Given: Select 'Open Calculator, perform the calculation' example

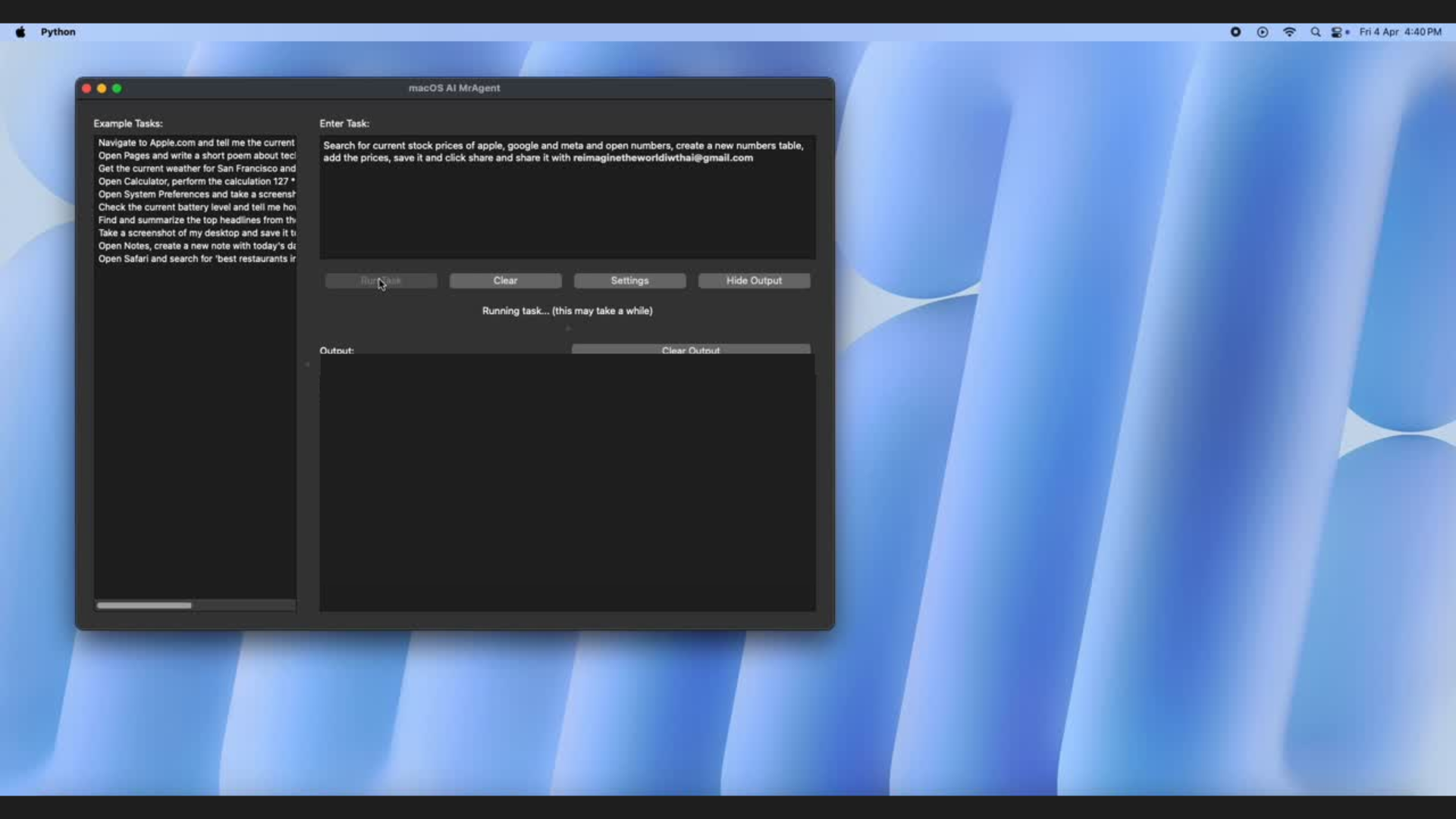Looking at the screenshot, I should click(x=196, y=181).
